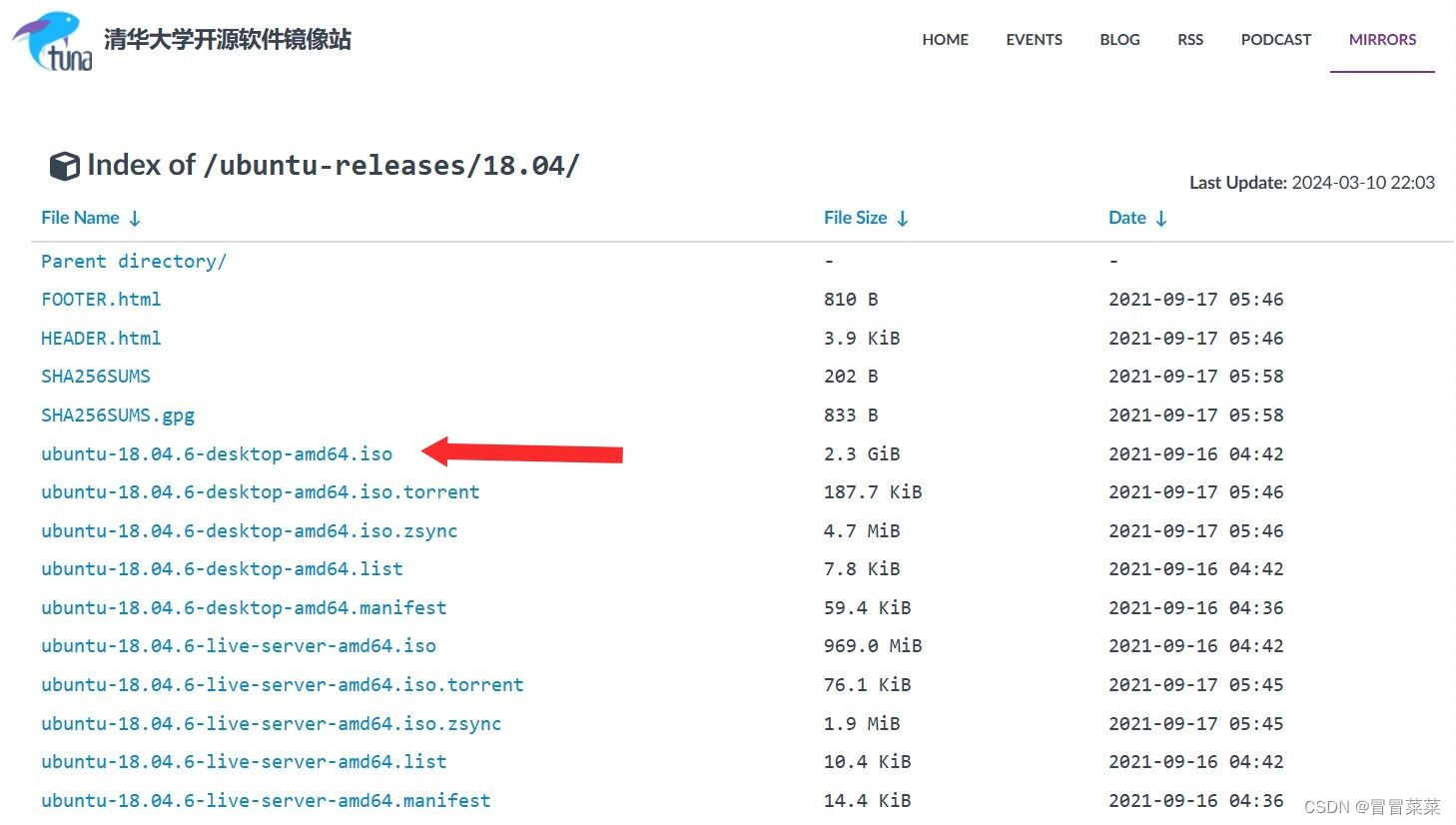1456x825 pixels.
Task: Open ubuntu-18.04.6-desktop-amd64.manifest
Action: click(244, 608)
